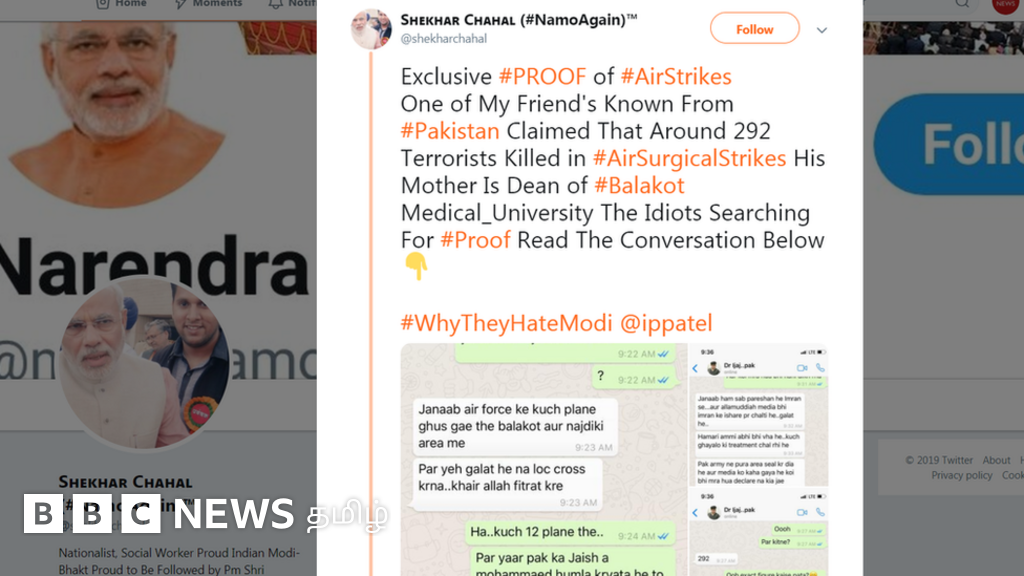Viewport: 1024px width, 576px height.
Task: Open Shekhar Chahal's tweet avatar
Action: (x=371, y=29)
